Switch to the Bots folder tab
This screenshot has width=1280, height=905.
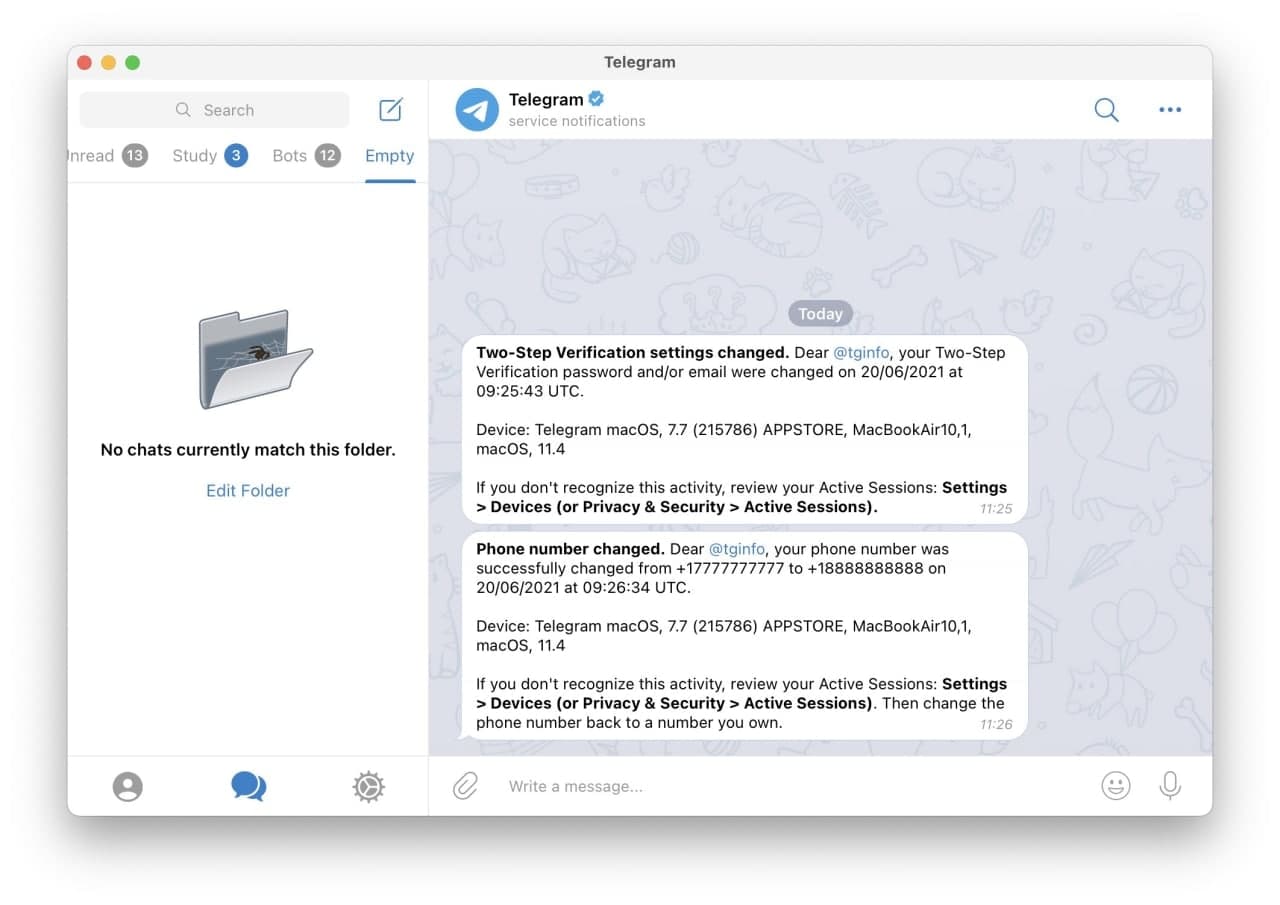pyautogui.click(x=307, y=155)
